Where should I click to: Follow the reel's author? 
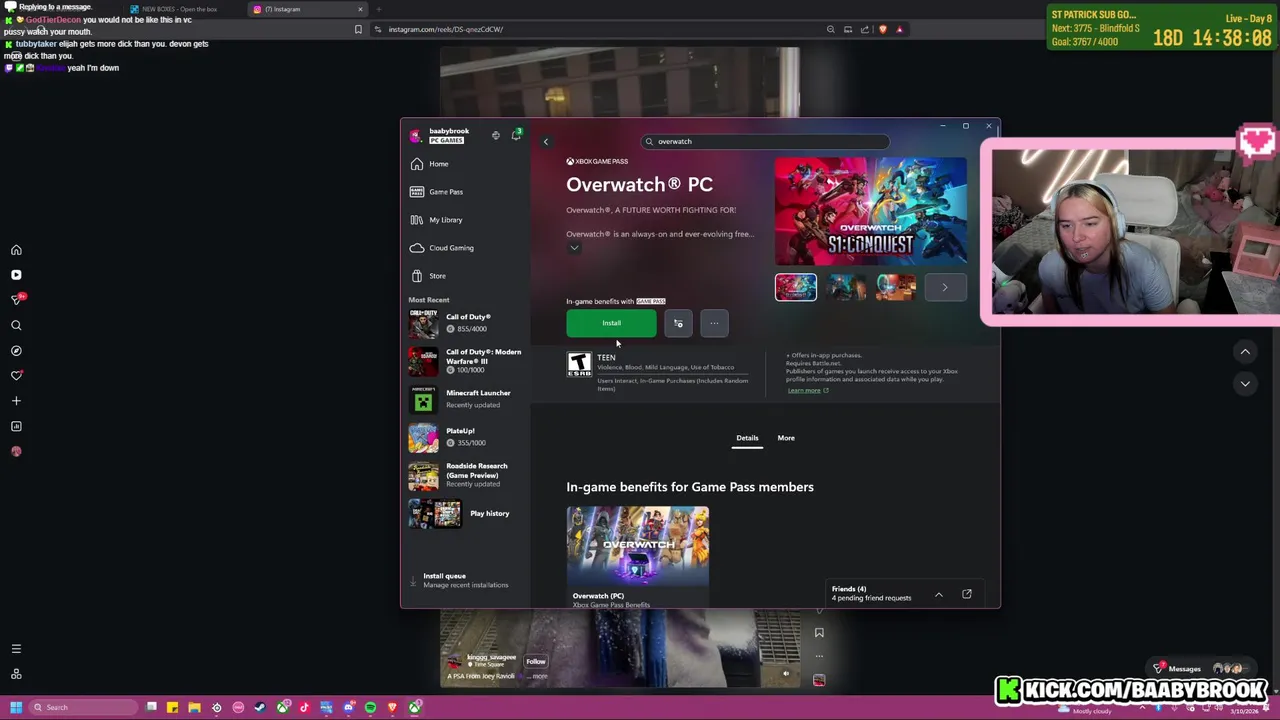tap(536, 662)
